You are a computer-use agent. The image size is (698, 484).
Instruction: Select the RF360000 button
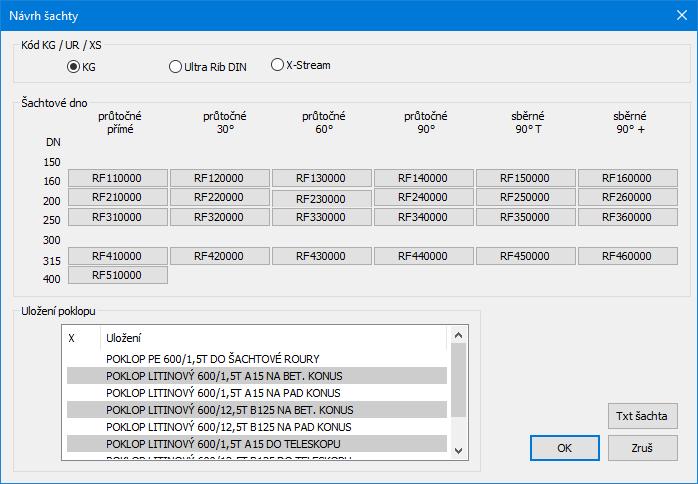628,217
